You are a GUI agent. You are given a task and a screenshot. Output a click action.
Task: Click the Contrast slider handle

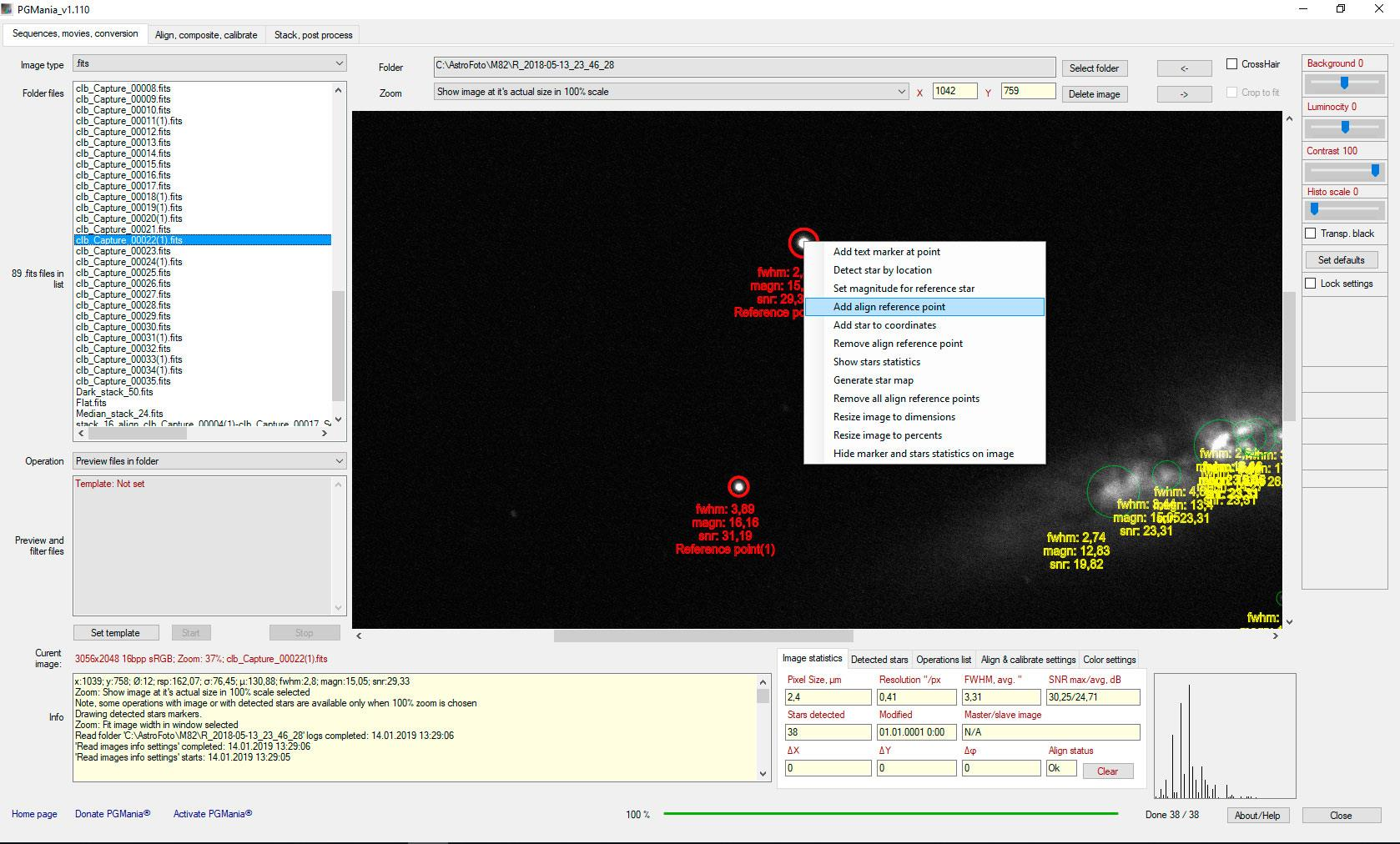[1374, 171]
